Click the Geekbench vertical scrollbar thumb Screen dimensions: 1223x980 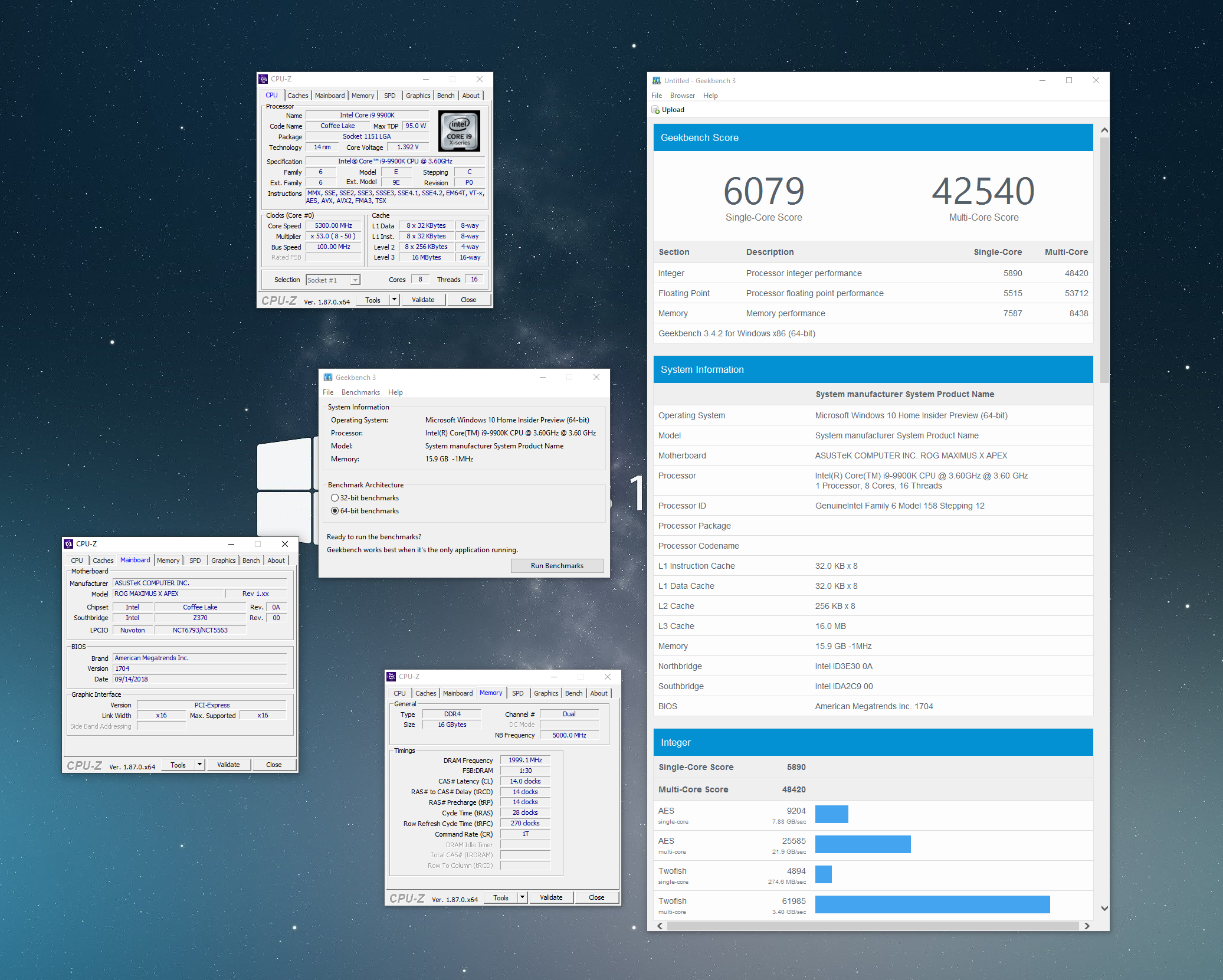[x=1104, y=260]
